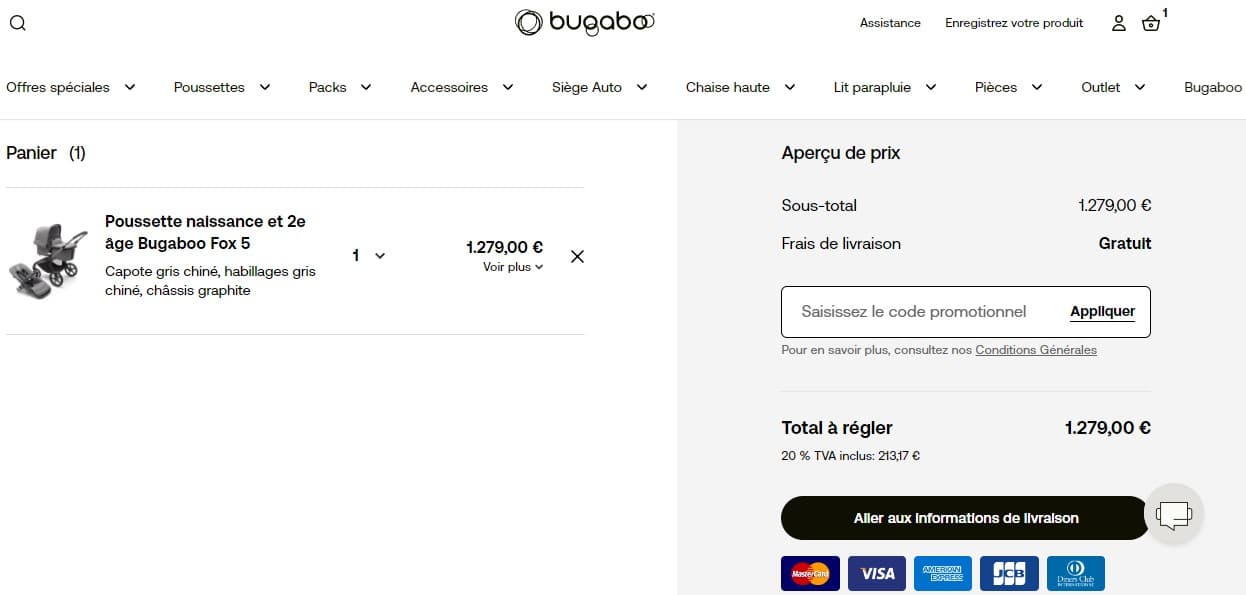Open the Conditions Générales link
The image size is (1246, 595).
1036,349
